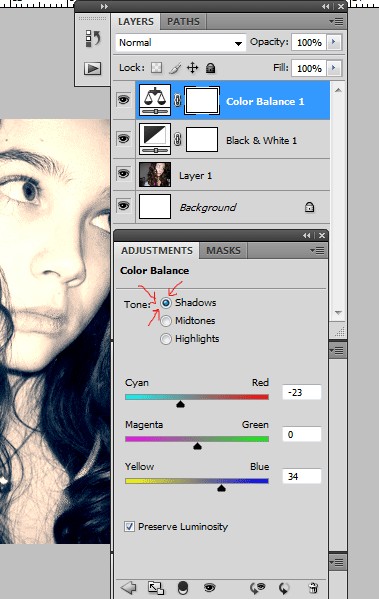Click Layers panel scroll up arrow
This screenshot has height=599, width=379.
pos(338,90)
